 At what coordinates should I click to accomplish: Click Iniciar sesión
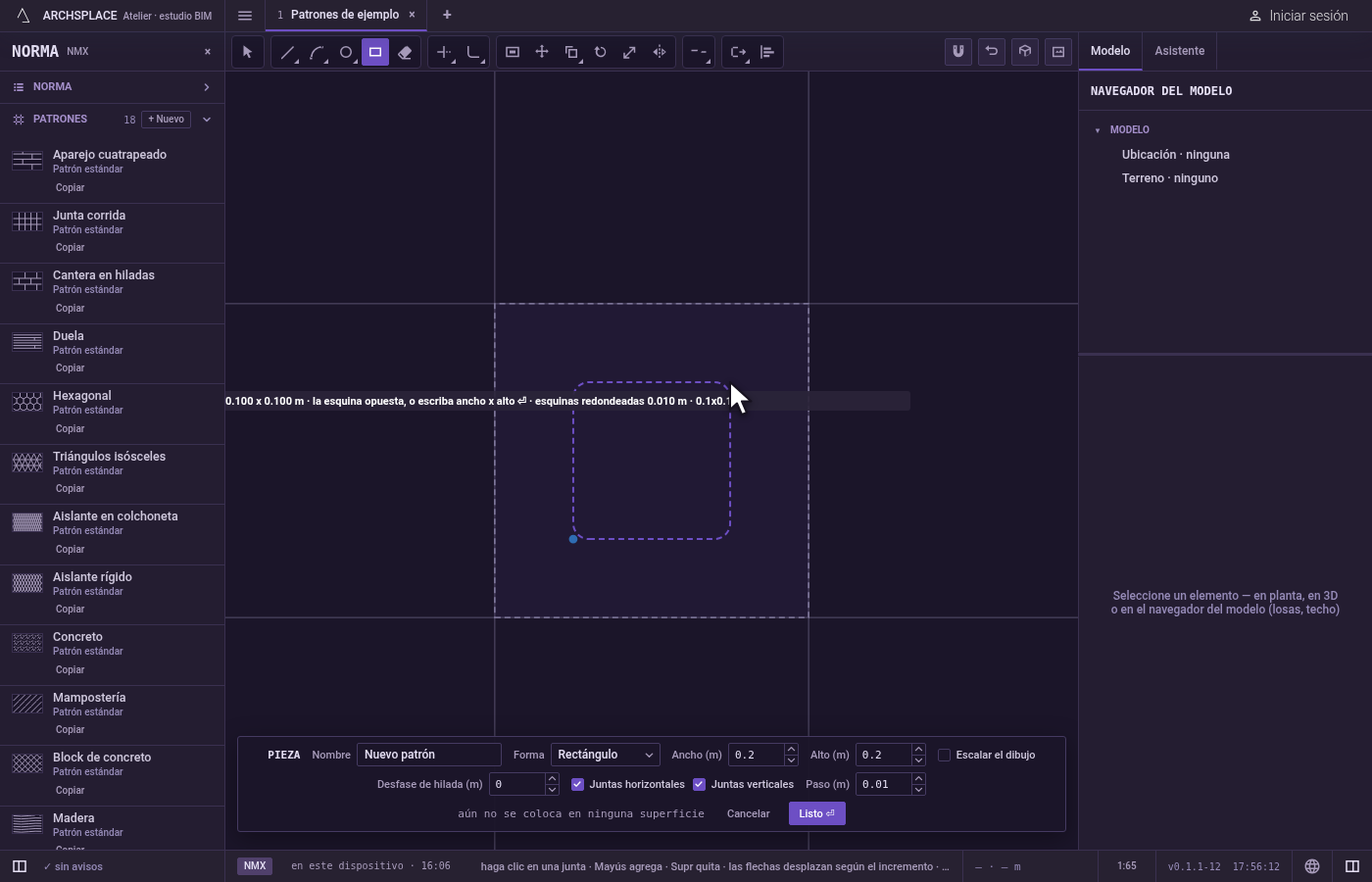(x=1298, y=16)
